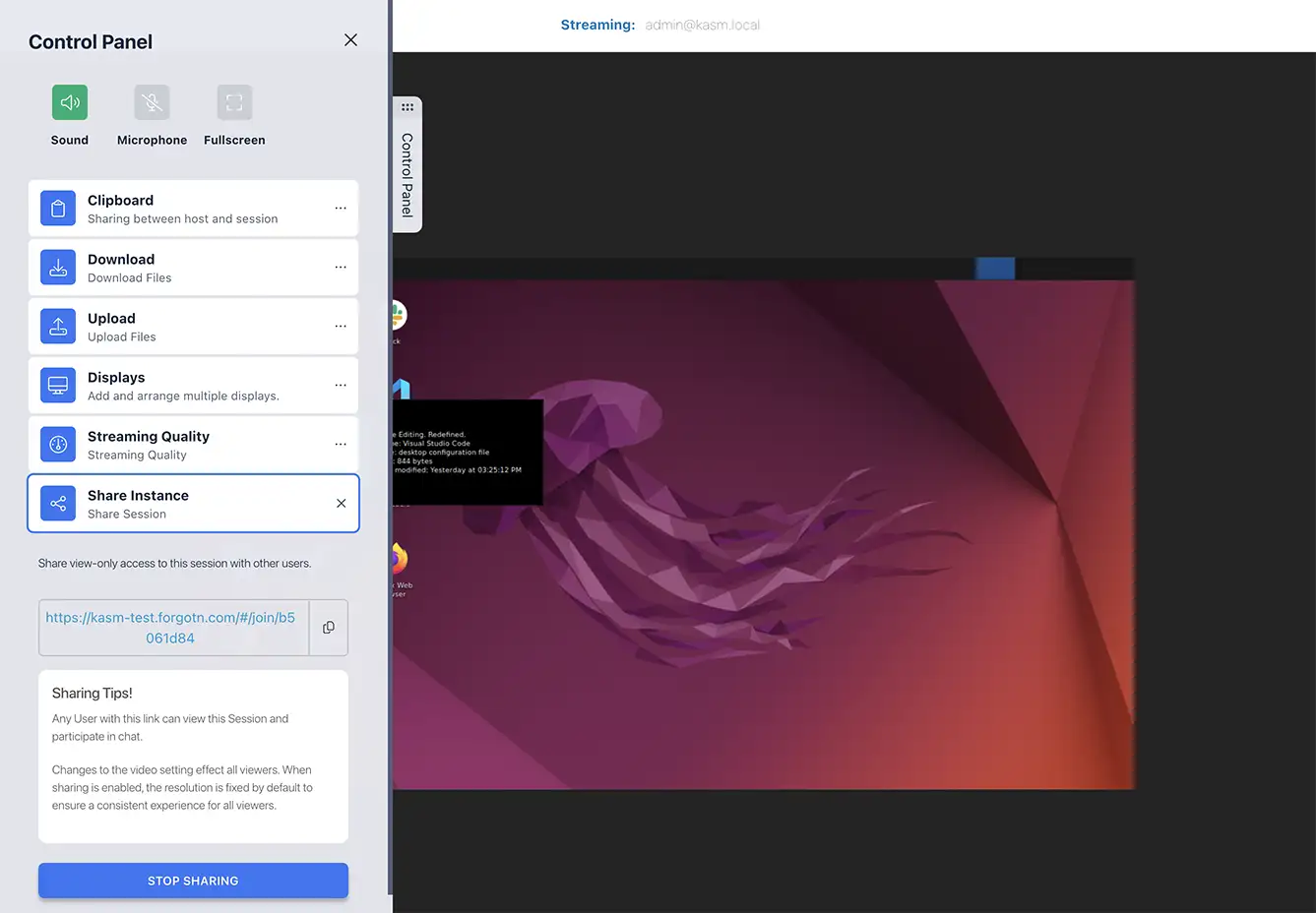Open the Displays settings icon
This screenshot has width=1316, height=913.
(57, 385)
